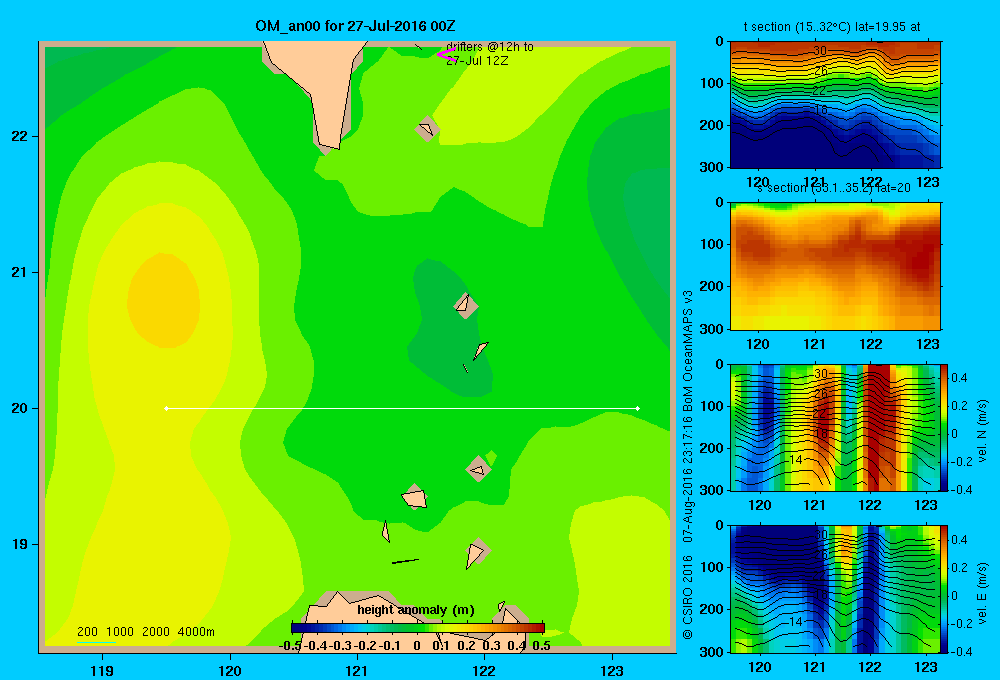This screenshot has height=680, width=1000.
Task: Click latitude label 21 on the main map
Action: click(20, 272)
